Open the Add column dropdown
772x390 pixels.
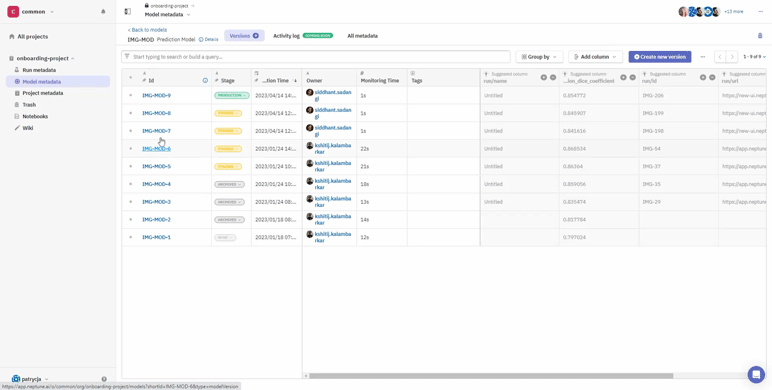(x=595, y=57)
